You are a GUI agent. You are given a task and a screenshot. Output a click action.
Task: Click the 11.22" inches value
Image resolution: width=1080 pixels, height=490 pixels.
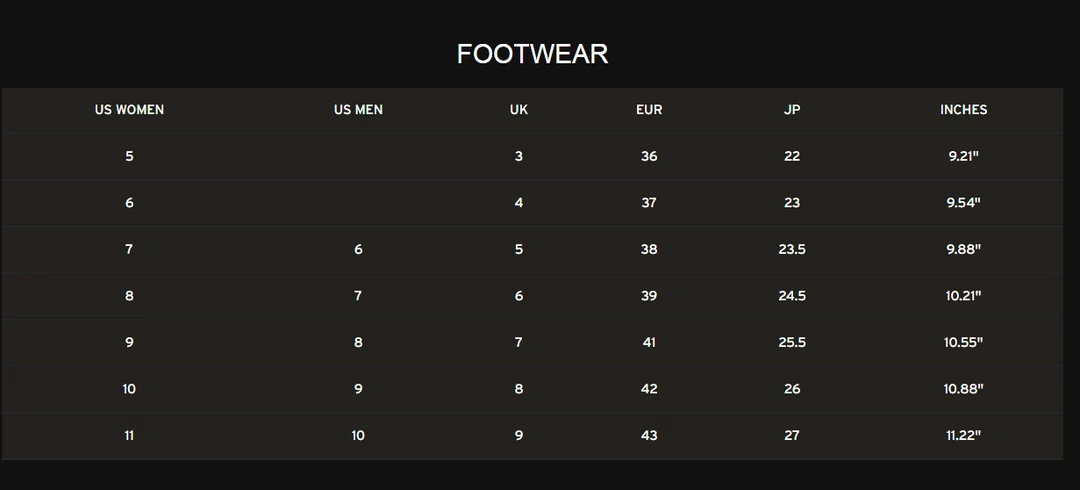963,436
